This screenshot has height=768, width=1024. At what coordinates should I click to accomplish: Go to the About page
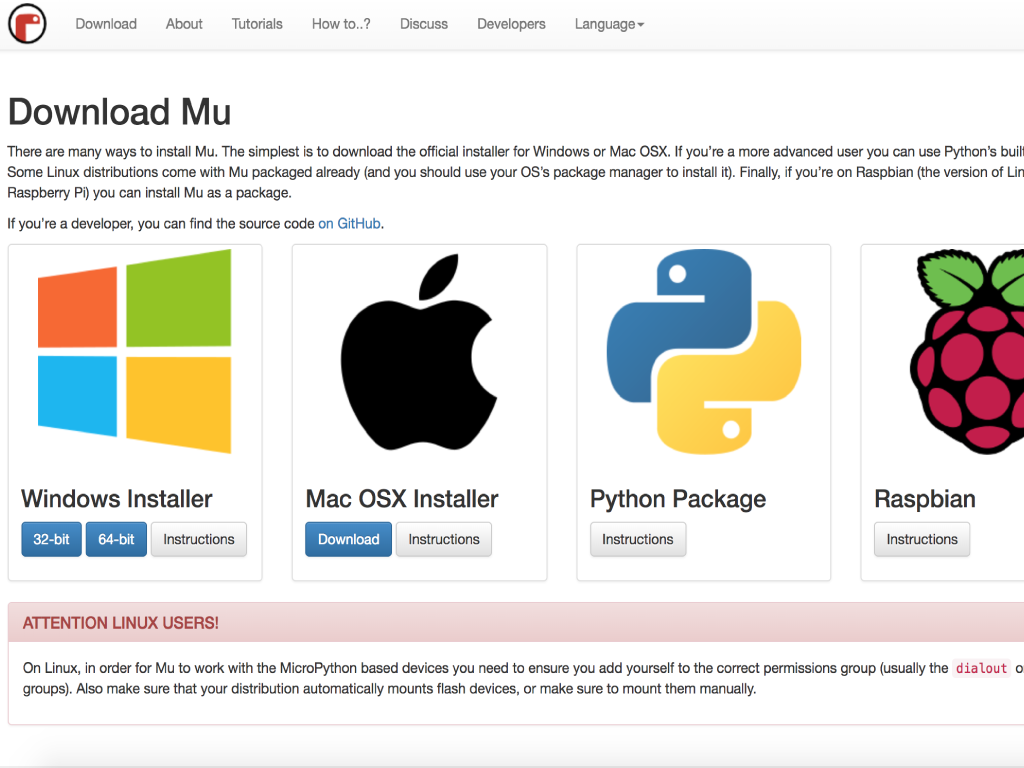point(184,24)
